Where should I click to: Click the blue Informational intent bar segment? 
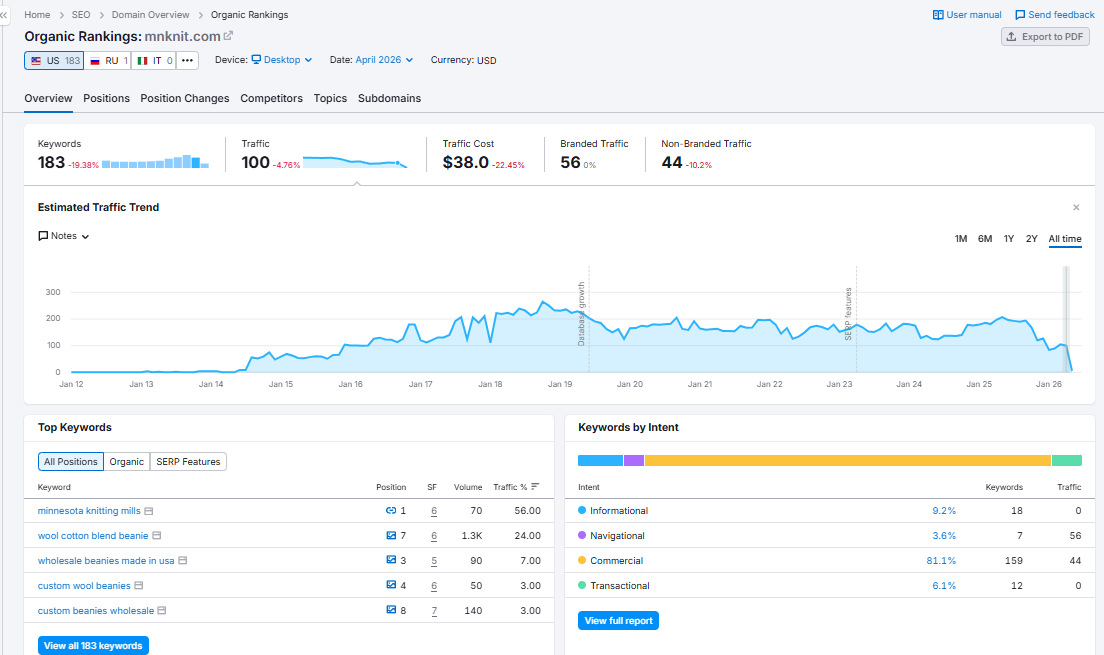601,461
